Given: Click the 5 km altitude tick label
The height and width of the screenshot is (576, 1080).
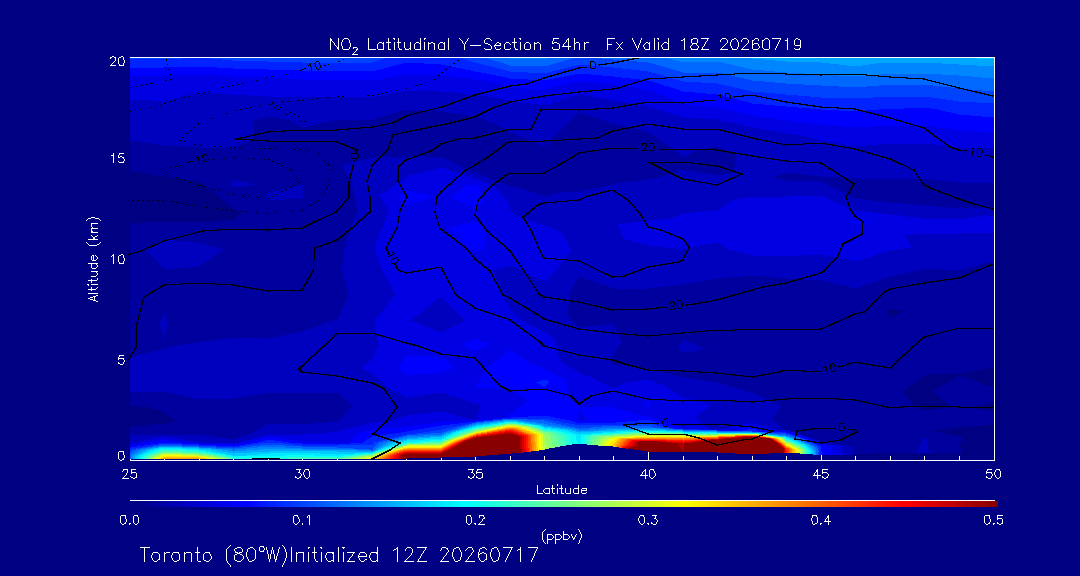Looking at the screenshot, I should coord(120,360).
